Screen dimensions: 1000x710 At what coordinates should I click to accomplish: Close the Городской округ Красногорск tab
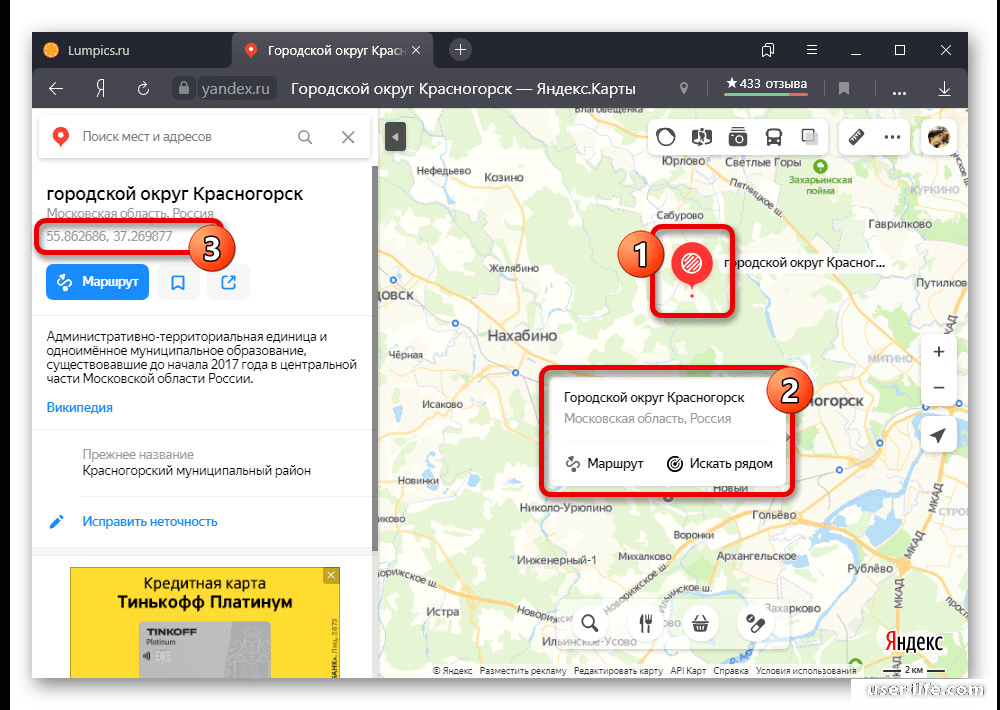416,50
